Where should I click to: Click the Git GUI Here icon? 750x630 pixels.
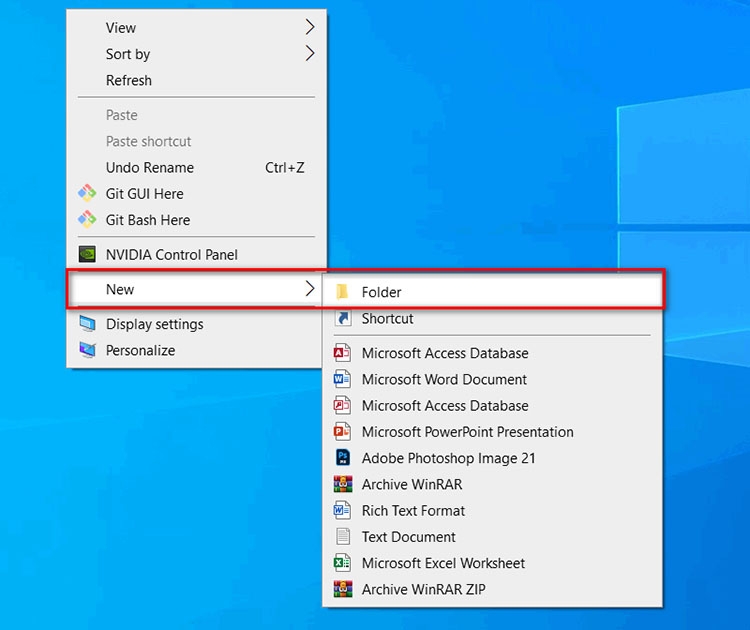point(87,193)
